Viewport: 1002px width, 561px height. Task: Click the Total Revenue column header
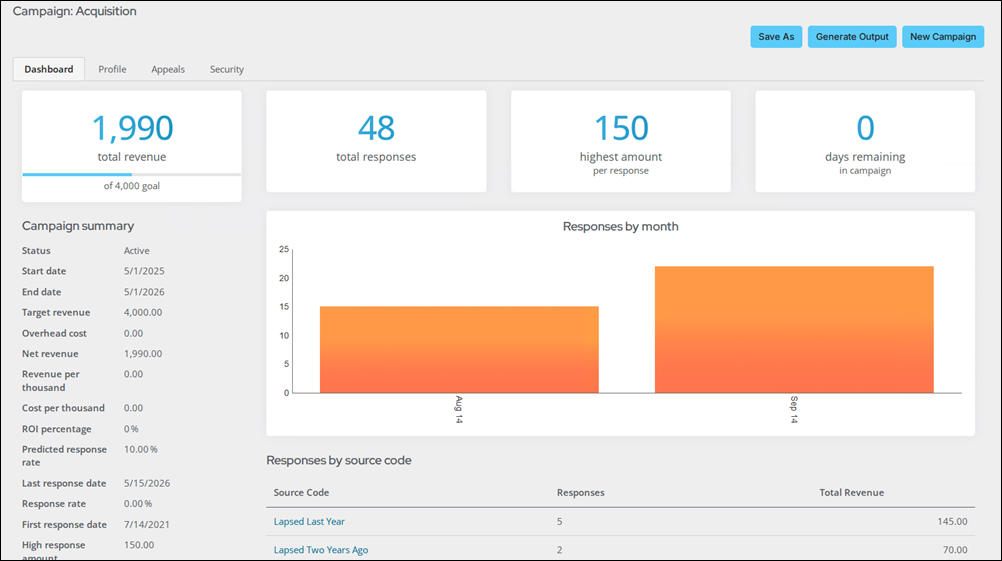(x=852, y=493)
